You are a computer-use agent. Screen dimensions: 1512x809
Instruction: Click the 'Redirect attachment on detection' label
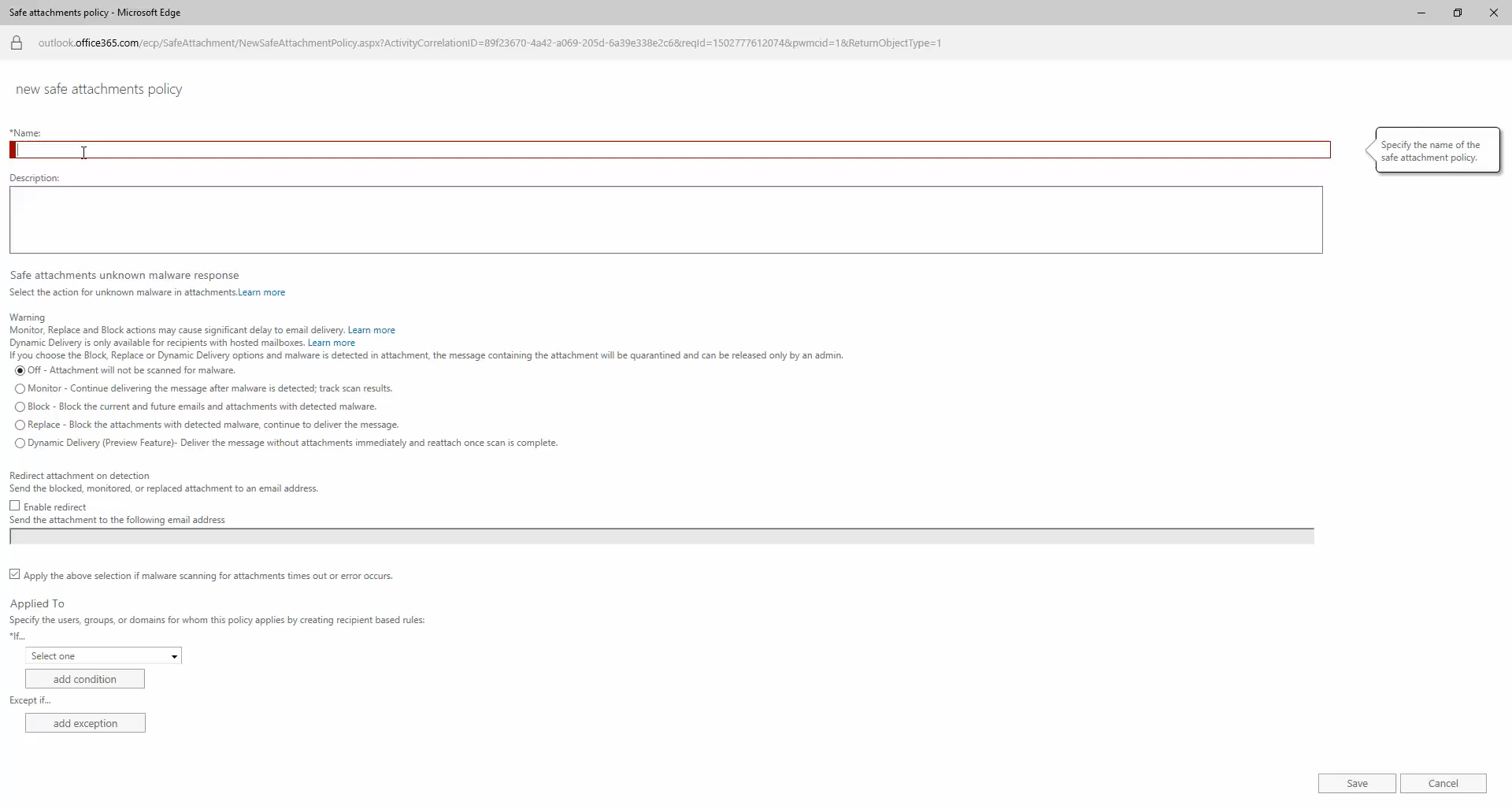tap(80, 476)
